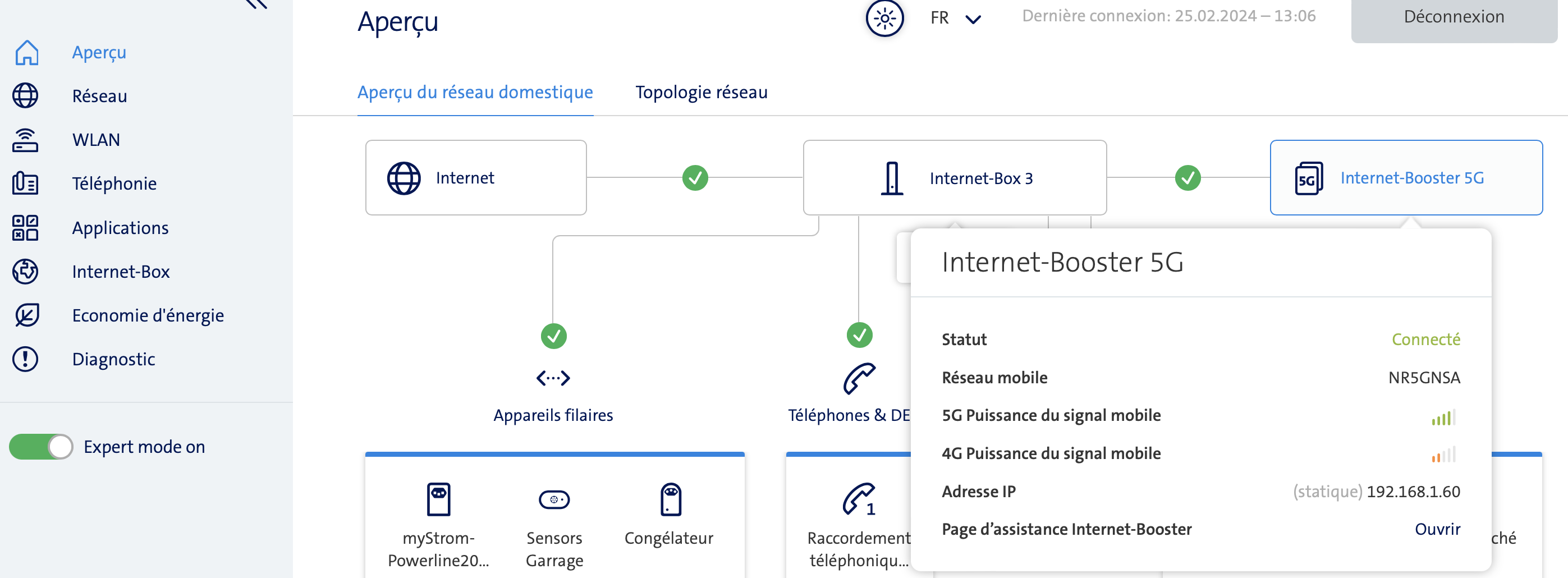Click the Aperçu home icon in sidebar
The height and width of the screenshot is (578, 1568).
click(x=26, y=52)
